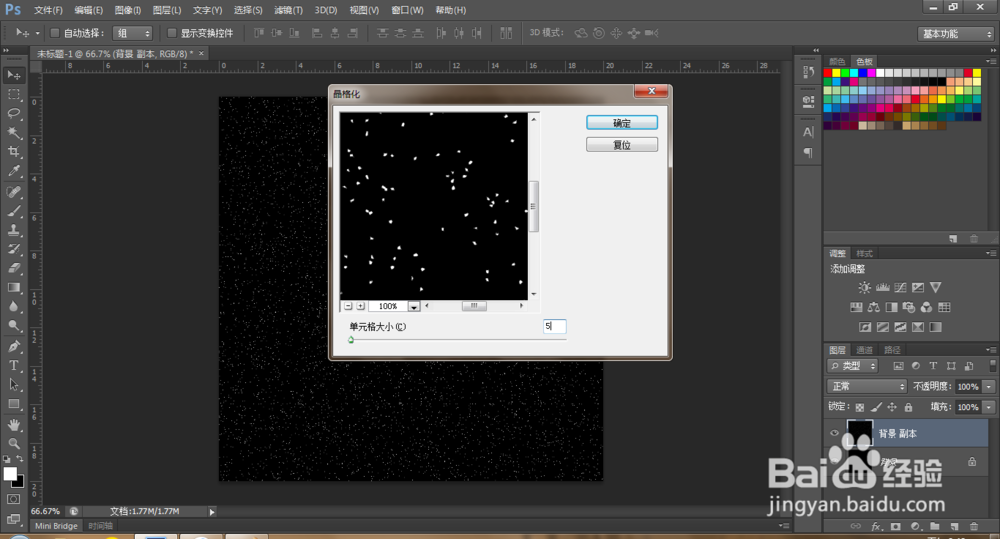1000x539 pixels.
Task: Switch to the 路径 tab
Action: click(892, 350)
